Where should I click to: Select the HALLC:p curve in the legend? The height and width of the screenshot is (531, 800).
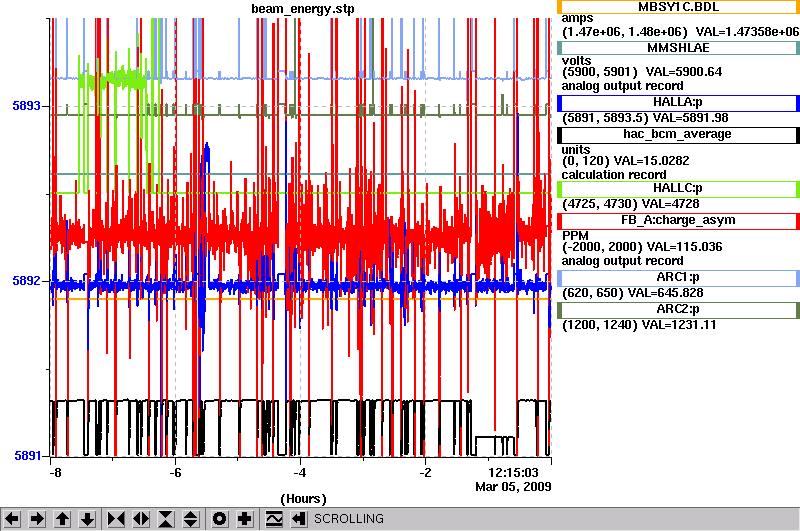(x=678, y=189)
